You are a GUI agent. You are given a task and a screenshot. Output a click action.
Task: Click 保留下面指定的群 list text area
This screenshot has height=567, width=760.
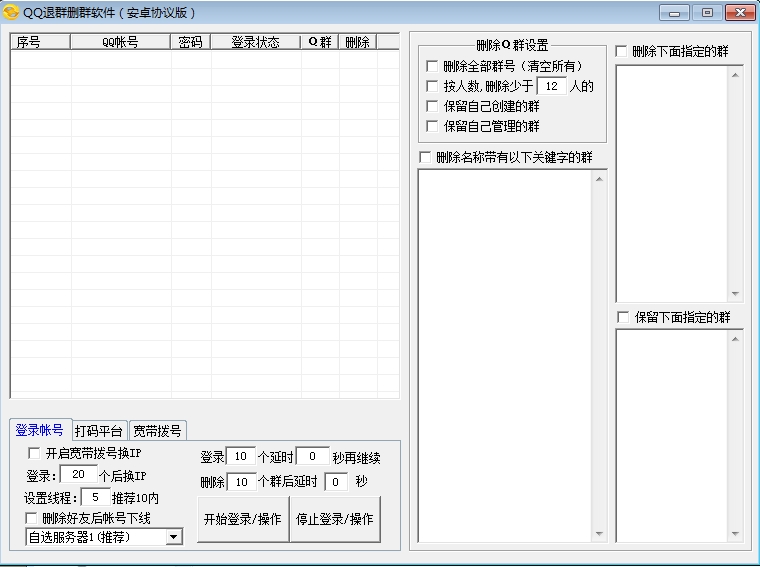[672, 436]
